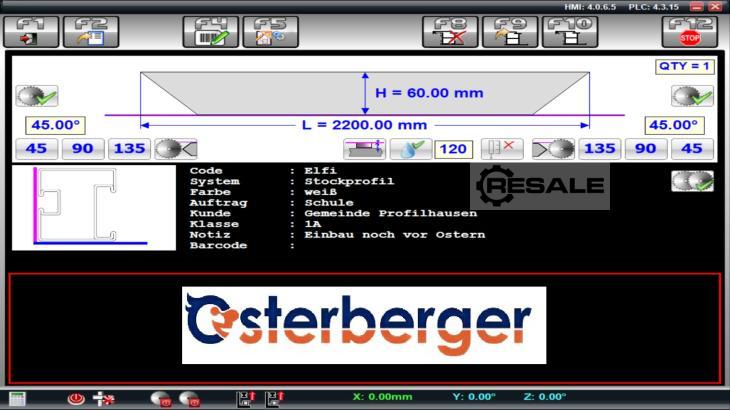This screenshot has height=410, width=730.
Task: Click the red power icon in status bar
Action: tap(76, 398)
